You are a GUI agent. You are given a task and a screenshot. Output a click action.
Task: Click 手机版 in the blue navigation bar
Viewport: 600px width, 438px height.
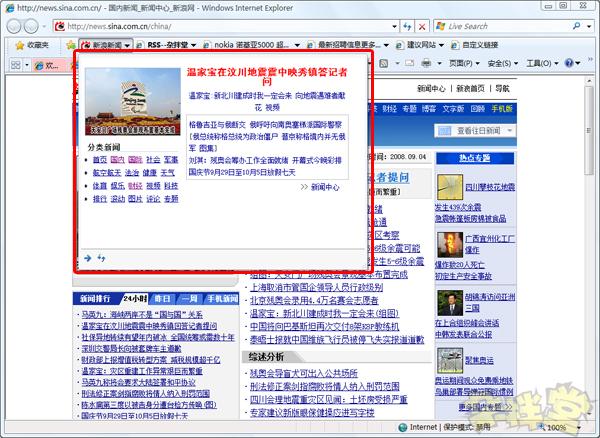[502, 109]
